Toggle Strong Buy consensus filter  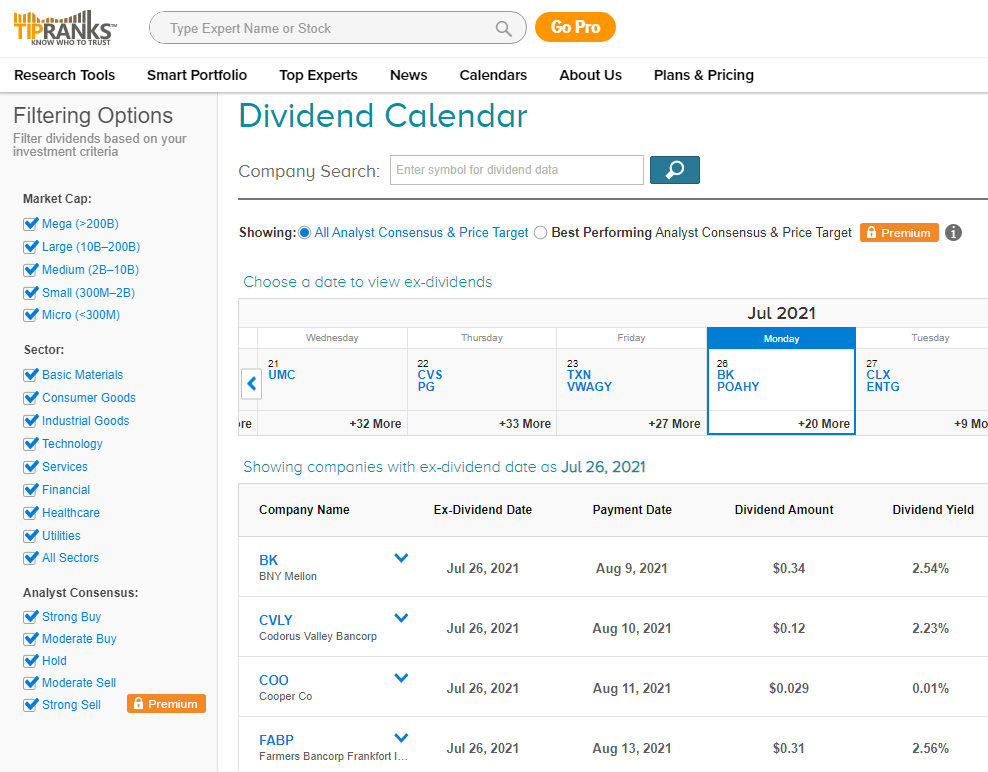click(30, 616)
